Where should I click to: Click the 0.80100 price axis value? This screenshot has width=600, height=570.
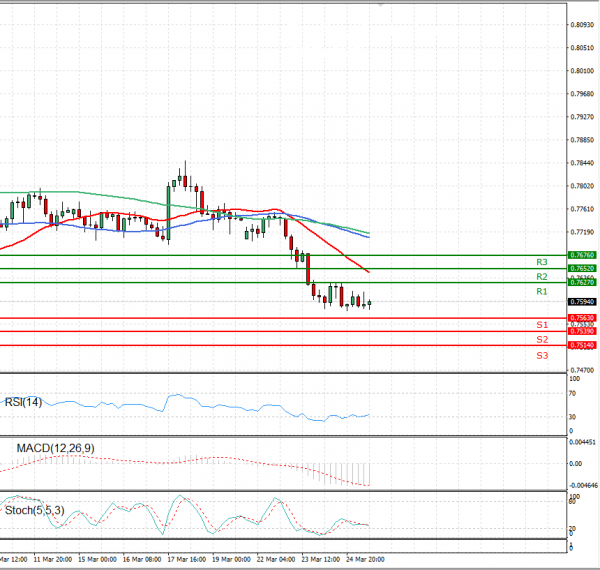click(x=582, y=71)
